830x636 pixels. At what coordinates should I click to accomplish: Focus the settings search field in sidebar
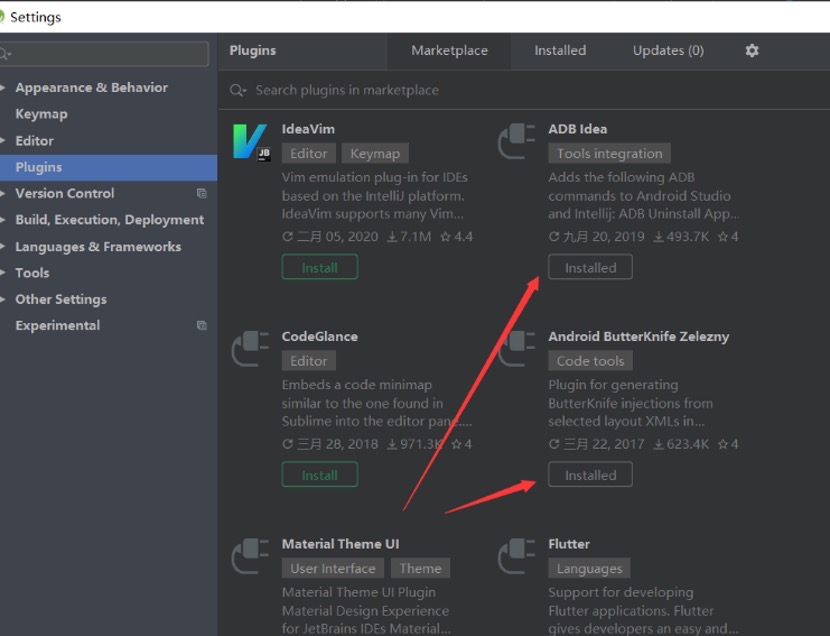pos(104,54)
